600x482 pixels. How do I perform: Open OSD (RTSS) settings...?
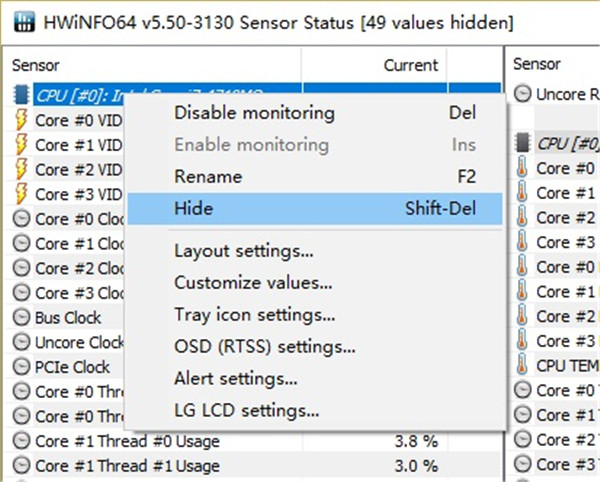coord(265,347)
